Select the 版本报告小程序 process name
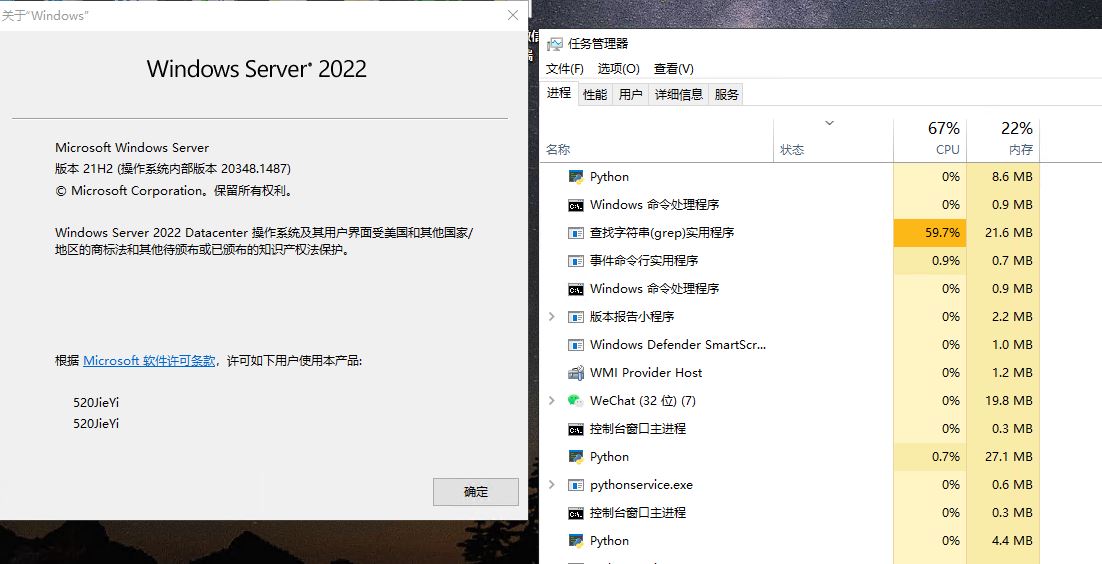 pos(632,316)
